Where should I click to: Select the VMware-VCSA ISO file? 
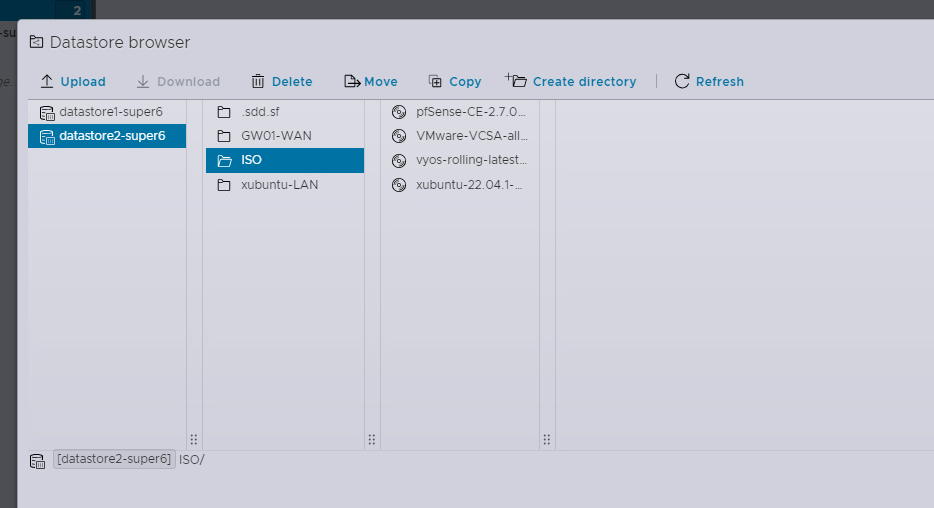[x=471, y=136]
